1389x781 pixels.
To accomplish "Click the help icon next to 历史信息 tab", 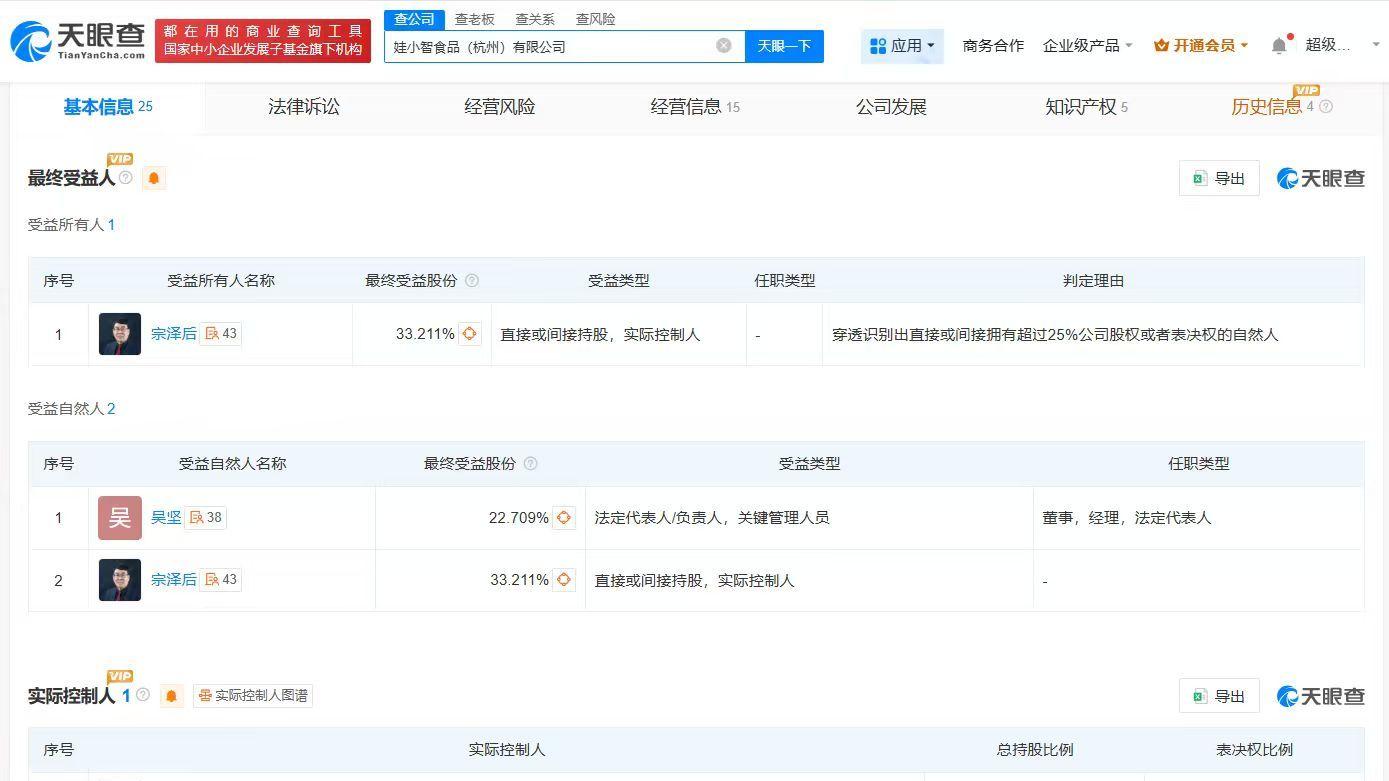I will (x=1326, y=107).
